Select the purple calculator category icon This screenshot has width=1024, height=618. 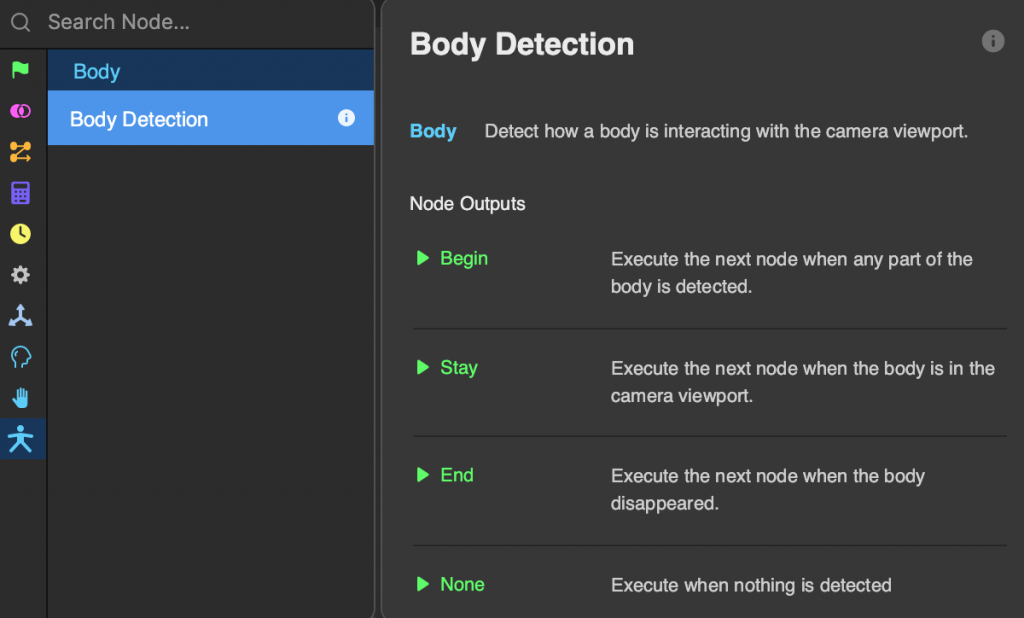[20, 193]
